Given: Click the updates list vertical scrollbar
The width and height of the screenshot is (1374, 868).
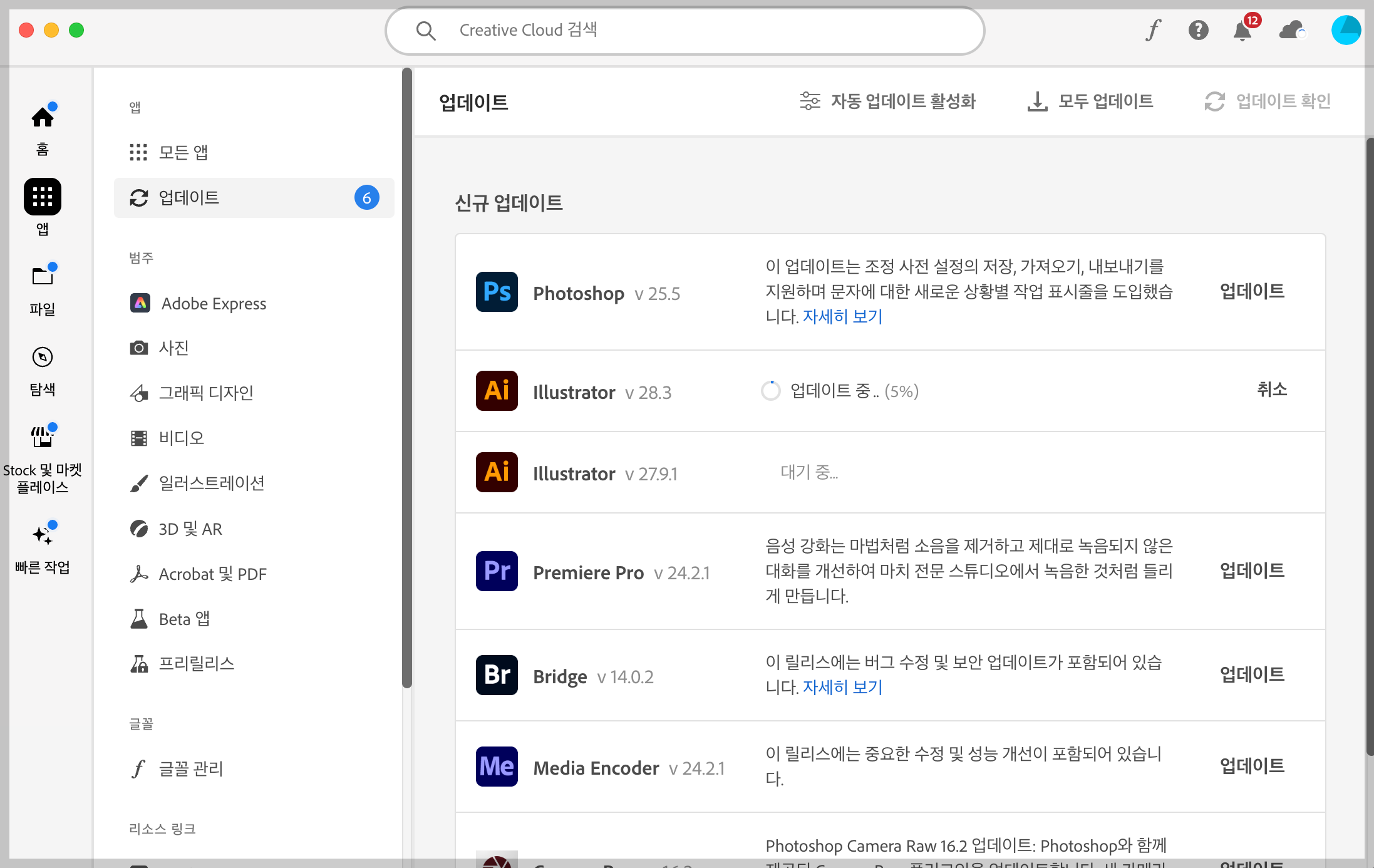Looking at the screenshot, I should [1370, 447].
